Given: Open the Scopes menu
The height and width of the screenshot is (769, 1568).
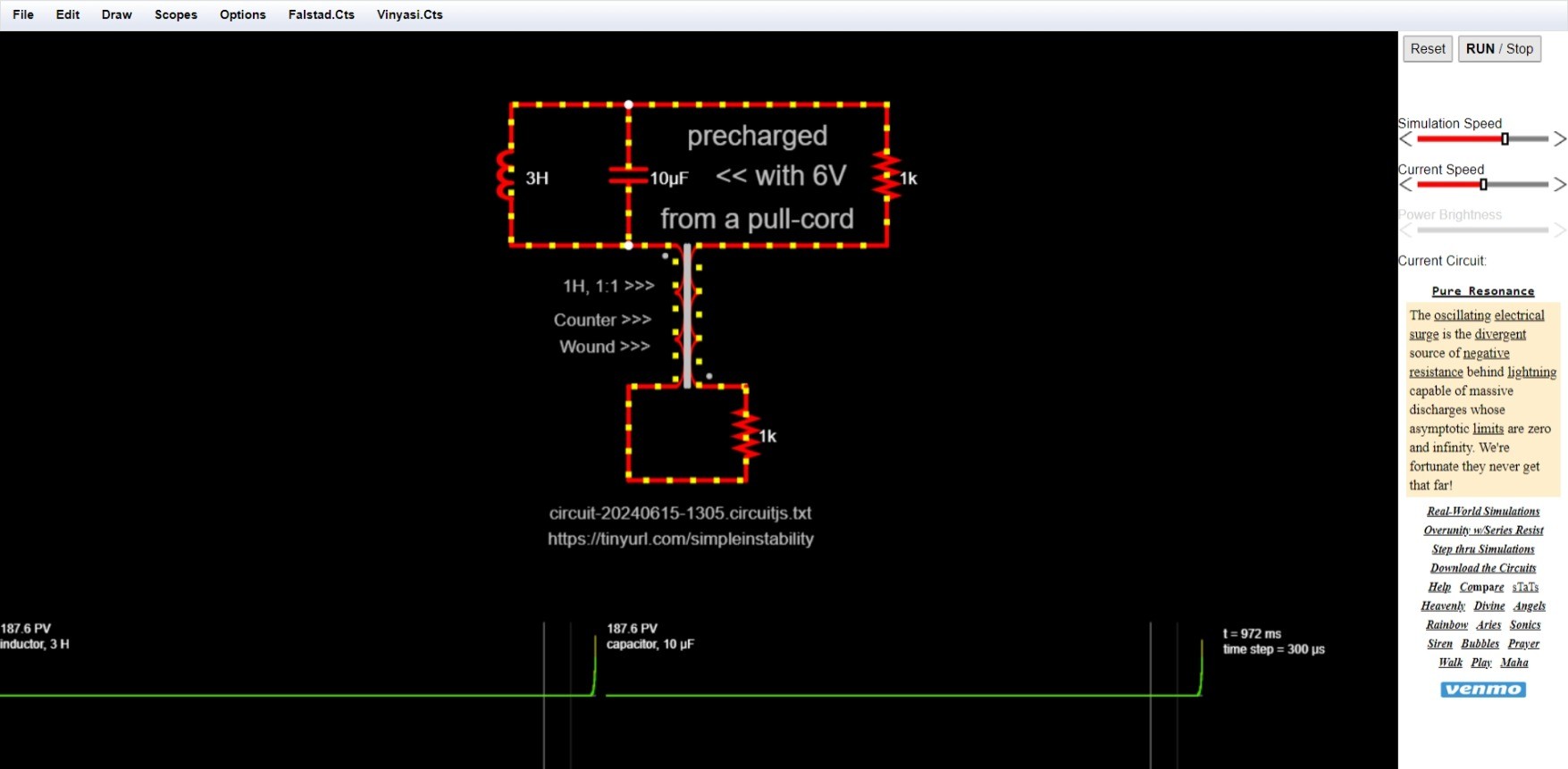Looking at the screenshot, I should 176,14.
